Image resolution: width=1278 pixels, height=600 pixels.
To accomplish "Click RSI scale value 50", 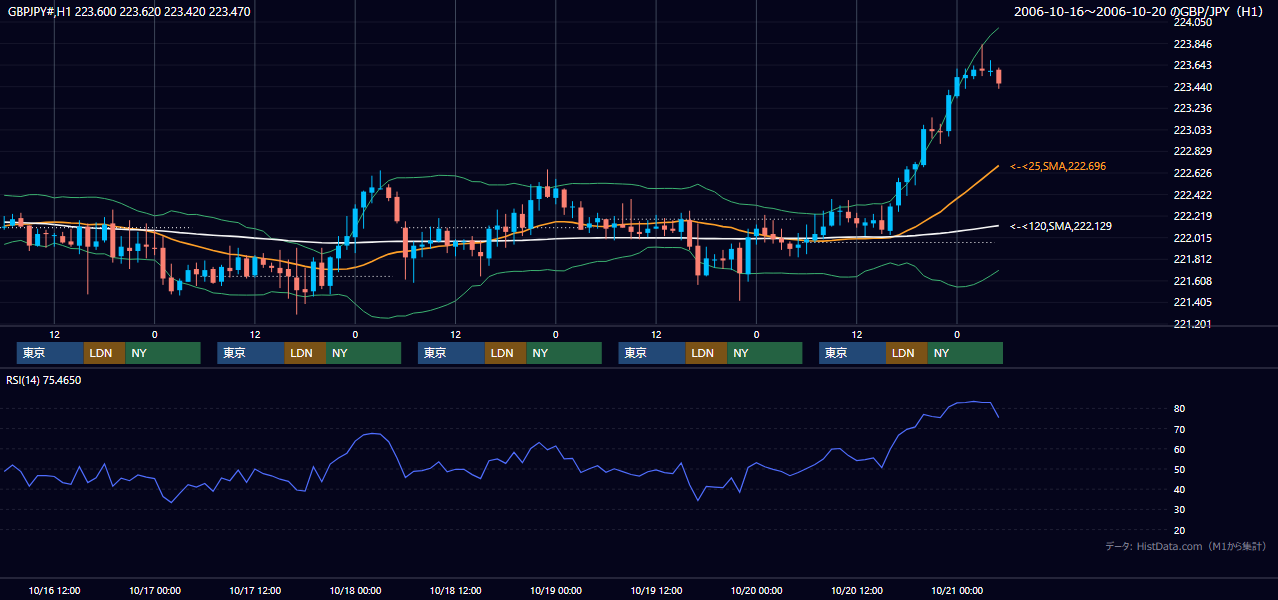I will click(x=1179, y=469).
